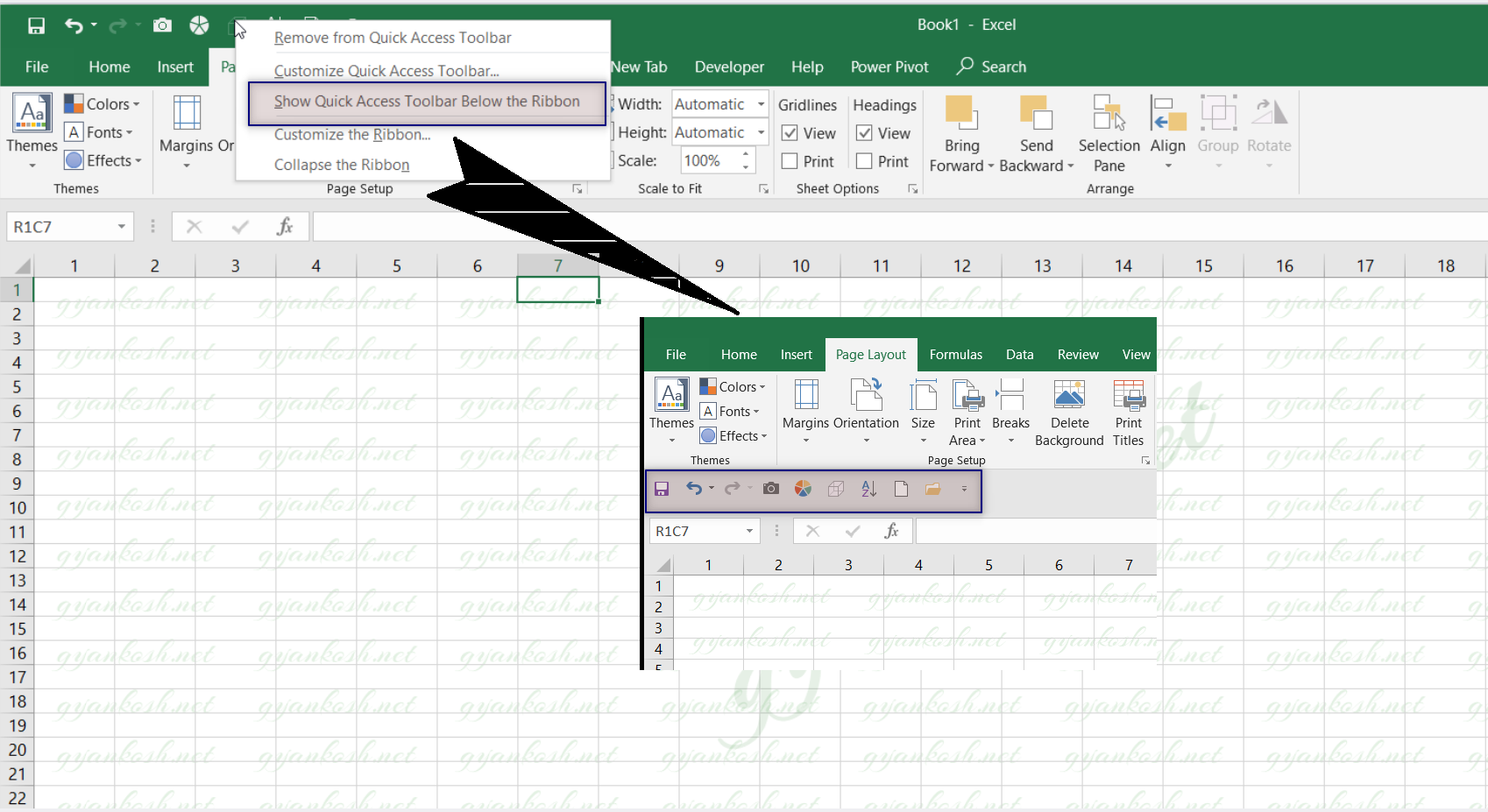Click Size icon in the inset ribbon
Viewport: 1488px width, 812px height.
click(x=923, y=395)
